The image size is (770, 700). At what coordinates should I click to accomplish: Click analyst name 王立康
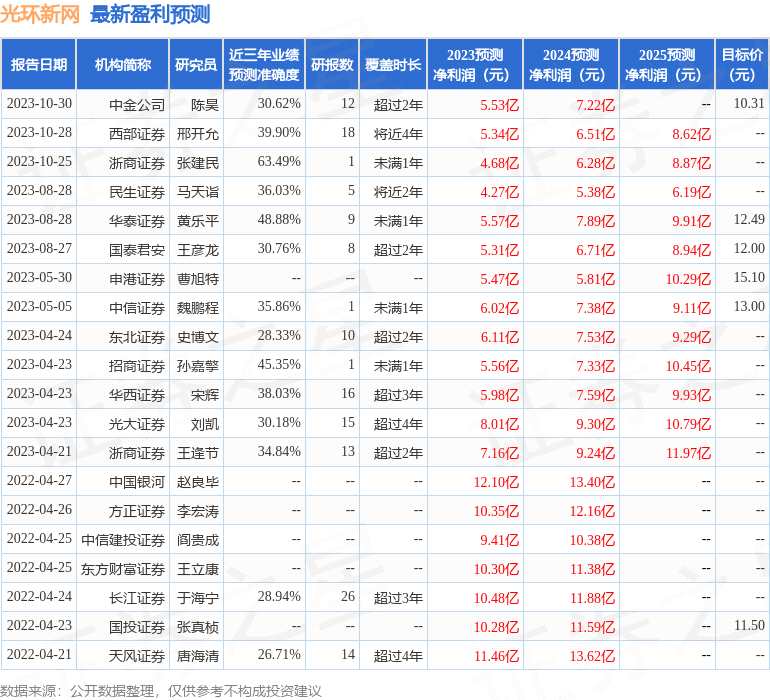[198, 568]
